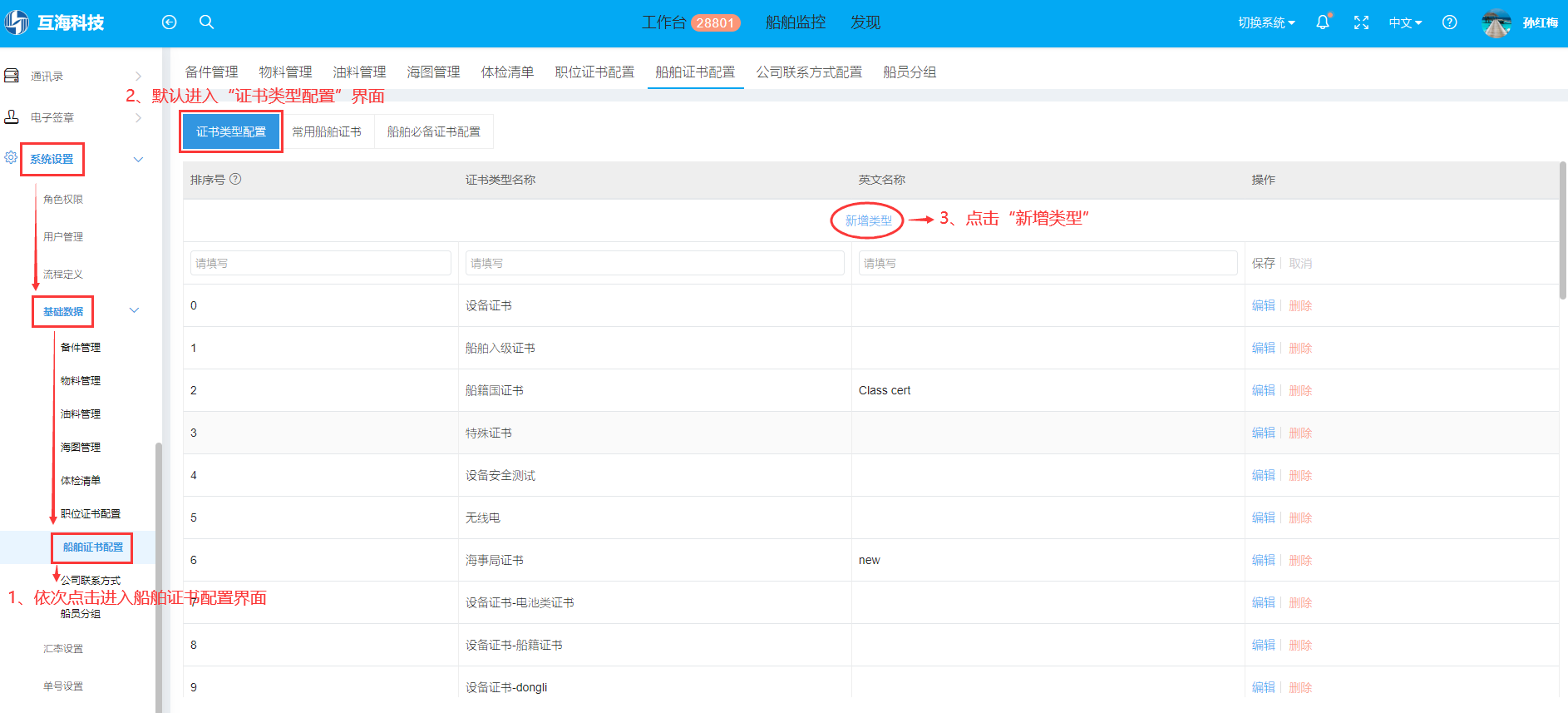The image size is (1568, 713).
Task: Click the sidebar vertical scrollbar
Action: (158, 577)
